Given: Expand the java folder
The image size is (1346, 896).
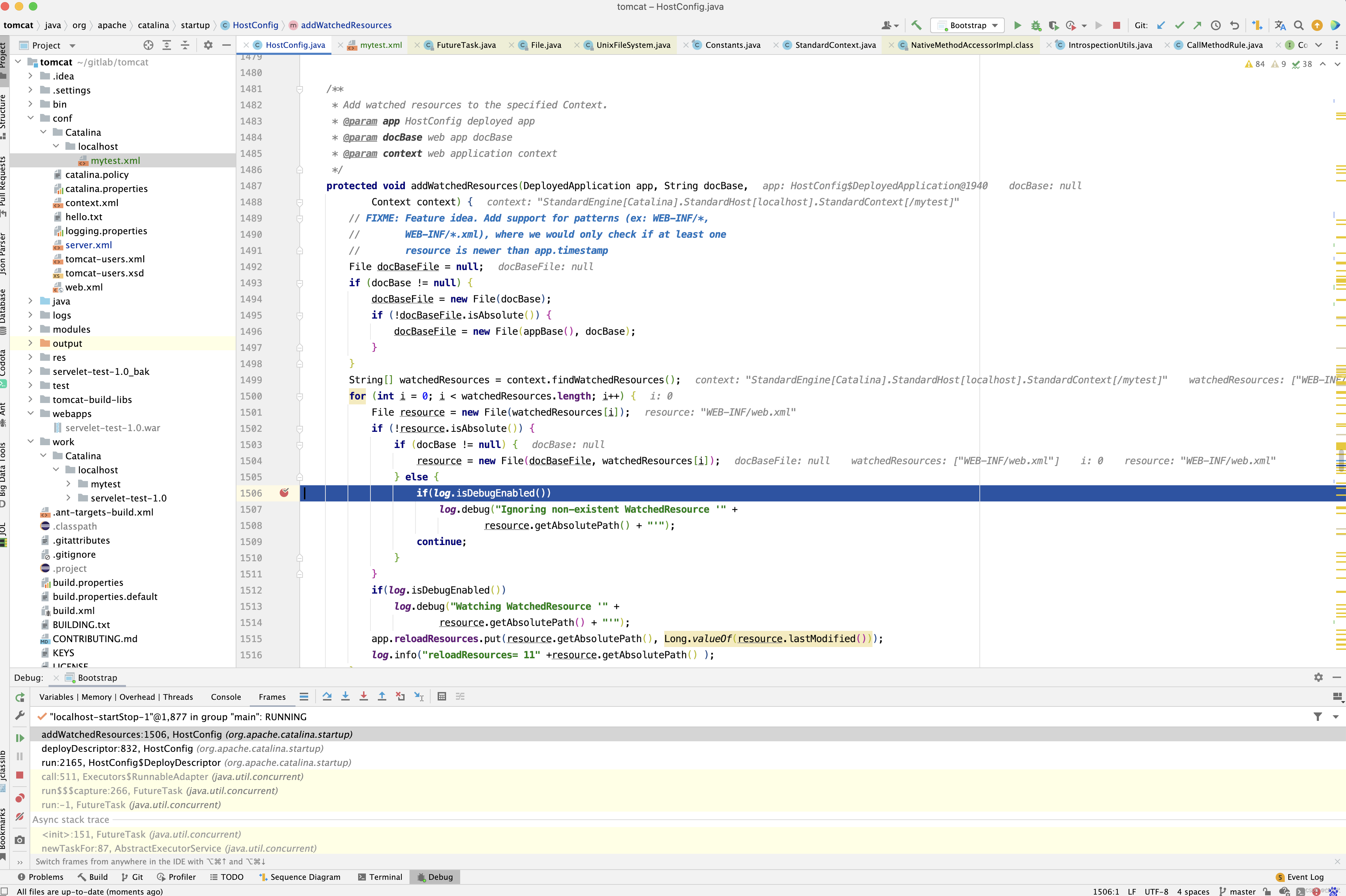Looking at the screenshot, I should pos(30,301).
